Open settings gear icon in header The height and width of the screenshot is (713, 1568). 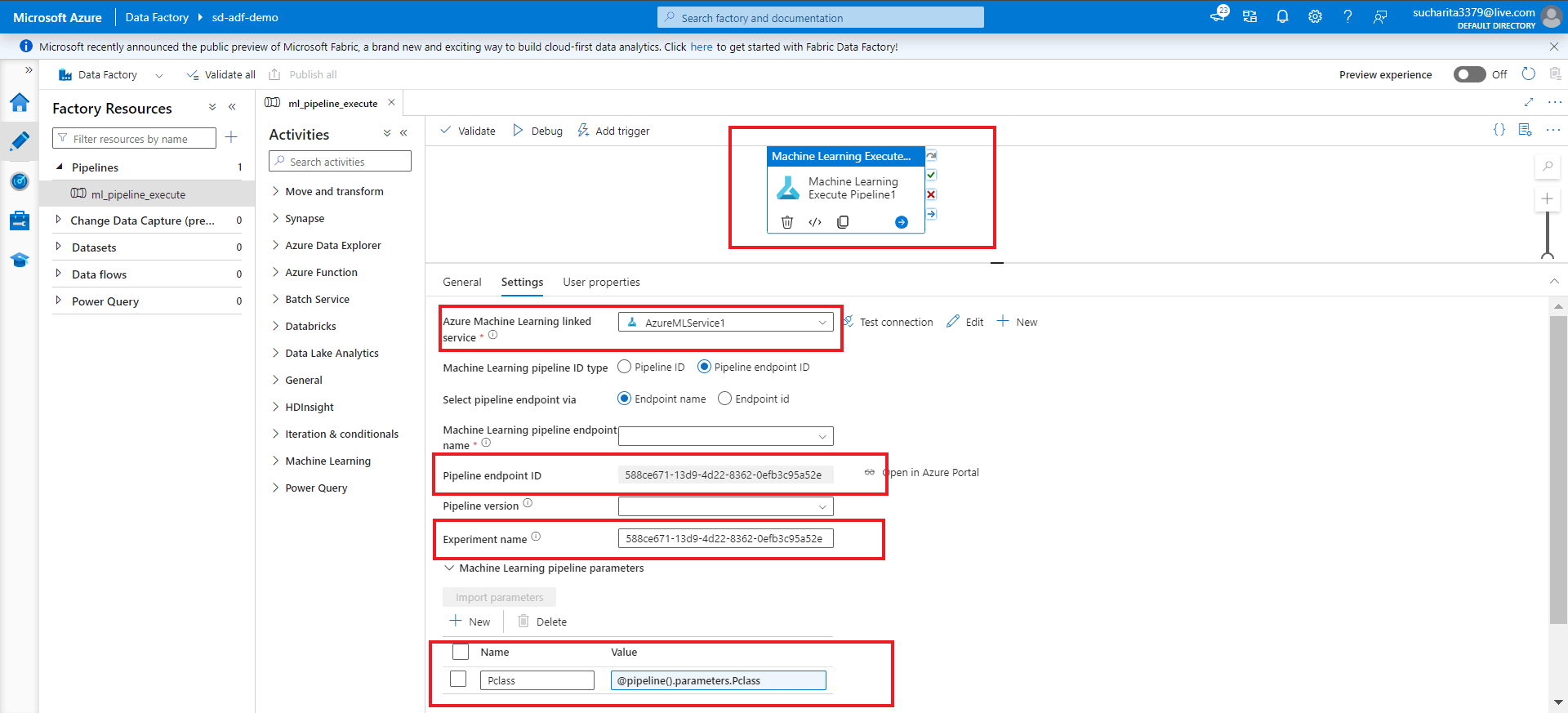[1315, 16]
